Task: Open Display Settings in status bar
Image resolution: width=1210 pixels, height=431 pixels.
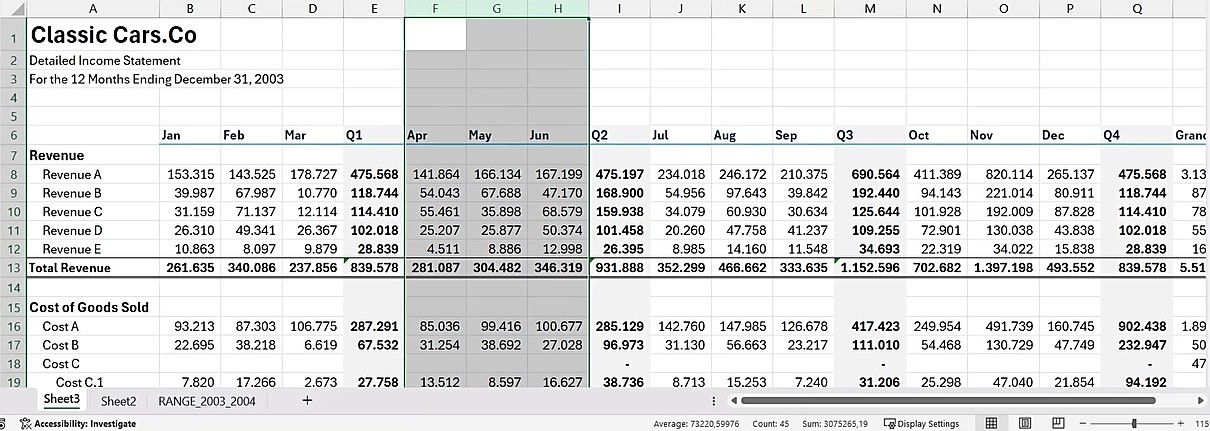Action: [921, 423]
